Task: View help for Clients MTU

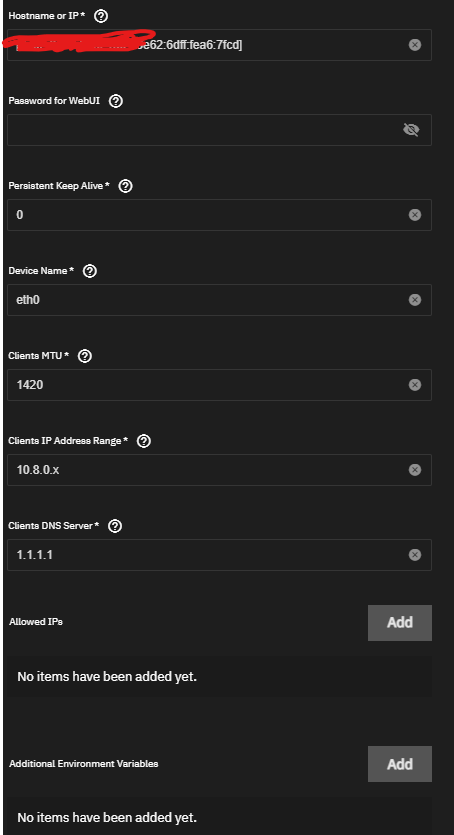Action: point(85,356)
